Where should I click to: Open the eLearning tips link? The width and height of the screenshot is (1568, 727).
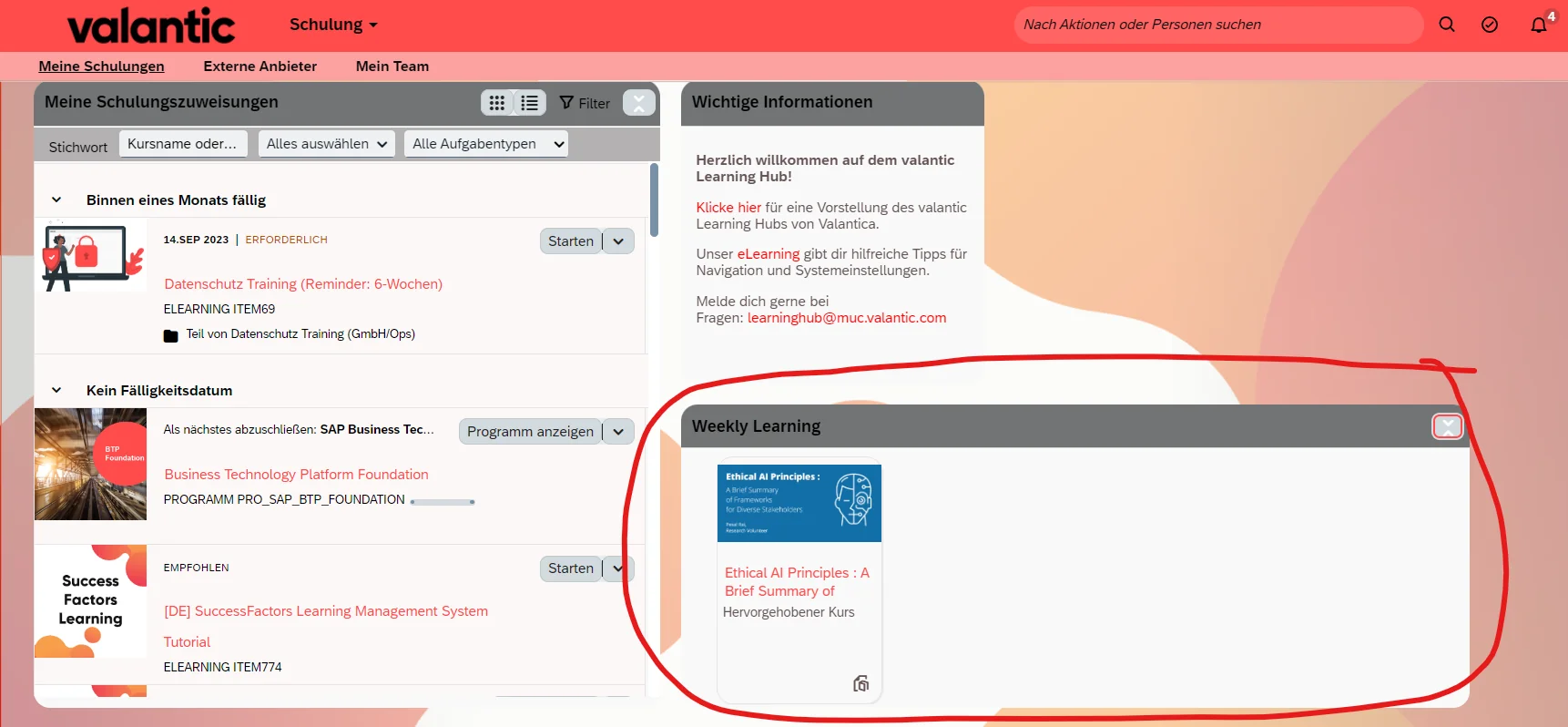pos(769,254)
